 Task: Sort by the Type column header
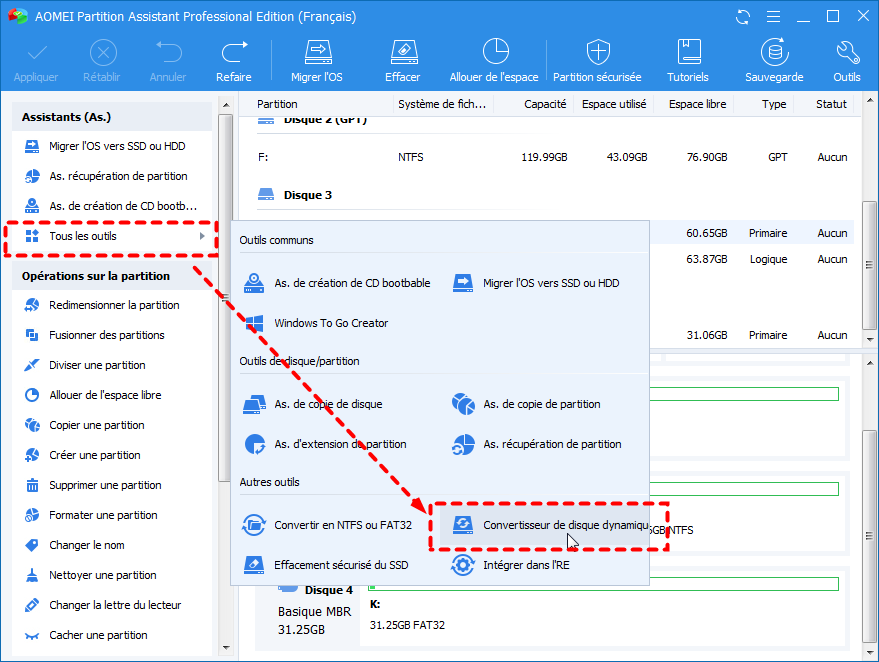(x=774, y=104)
